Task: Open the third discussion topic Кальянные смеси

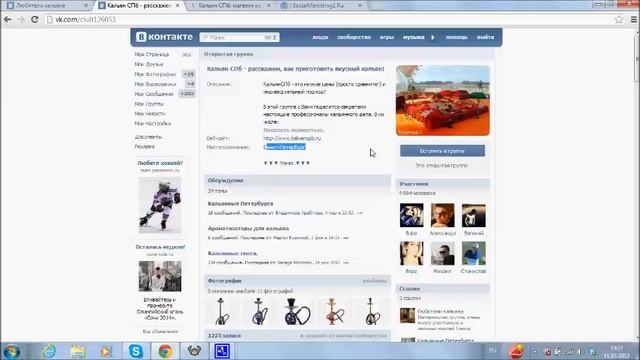Action: click(x=232, y=253)
